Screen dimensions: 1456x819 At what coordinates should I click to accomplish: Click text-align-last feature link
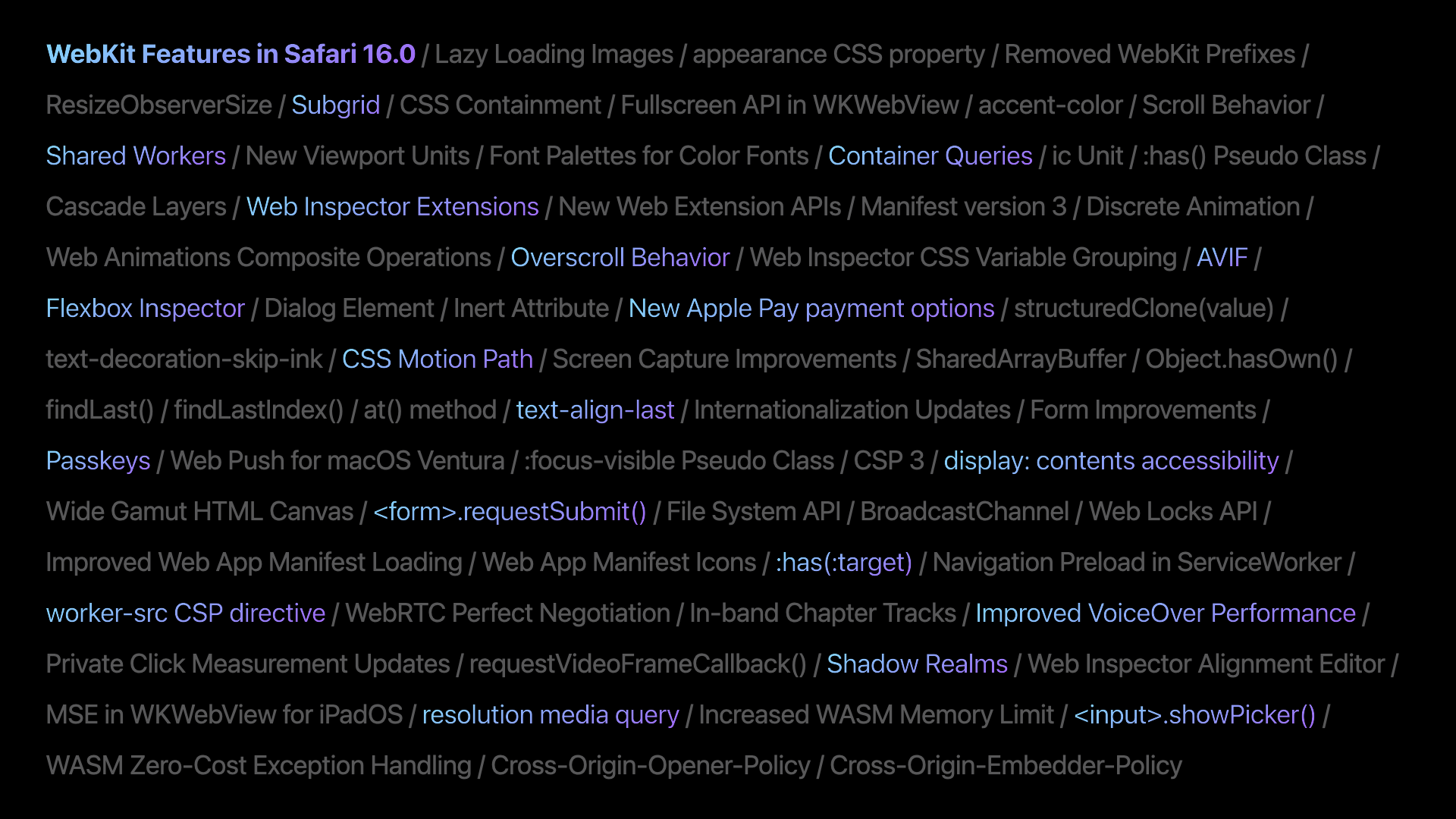pos(596,409)
